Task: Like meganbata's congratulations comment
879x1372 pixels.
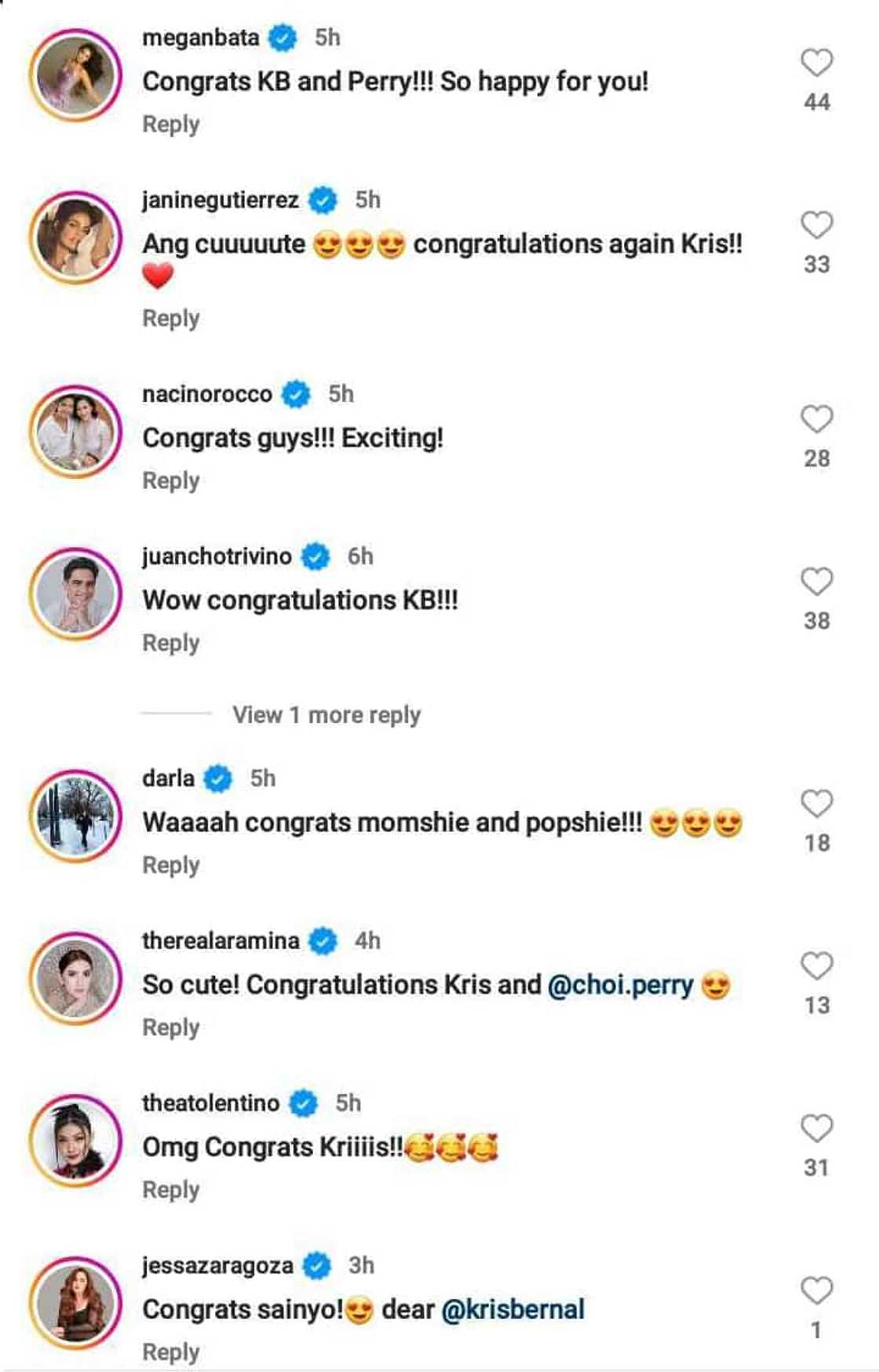Action: point(816,63)
